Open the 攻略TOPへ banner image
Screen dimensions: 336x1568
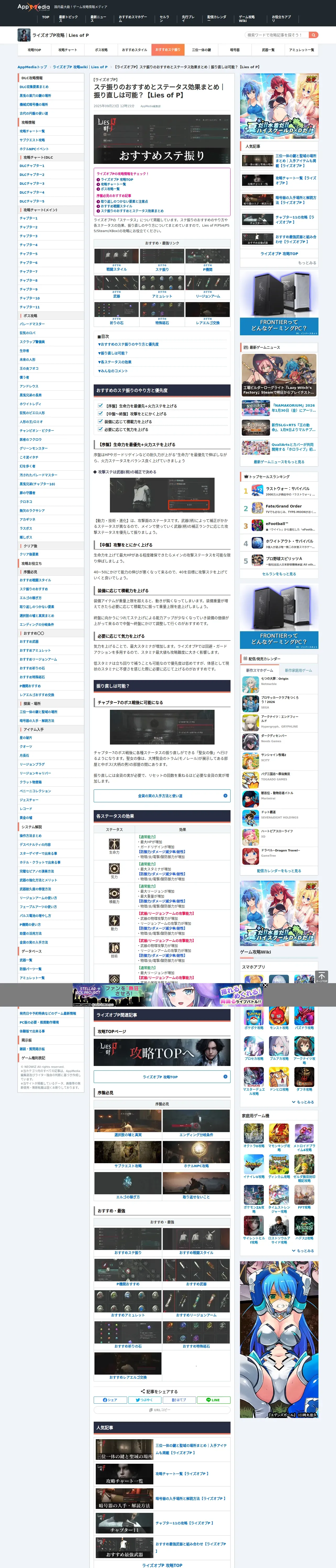pyautogui.click(x=162, y=1052)
